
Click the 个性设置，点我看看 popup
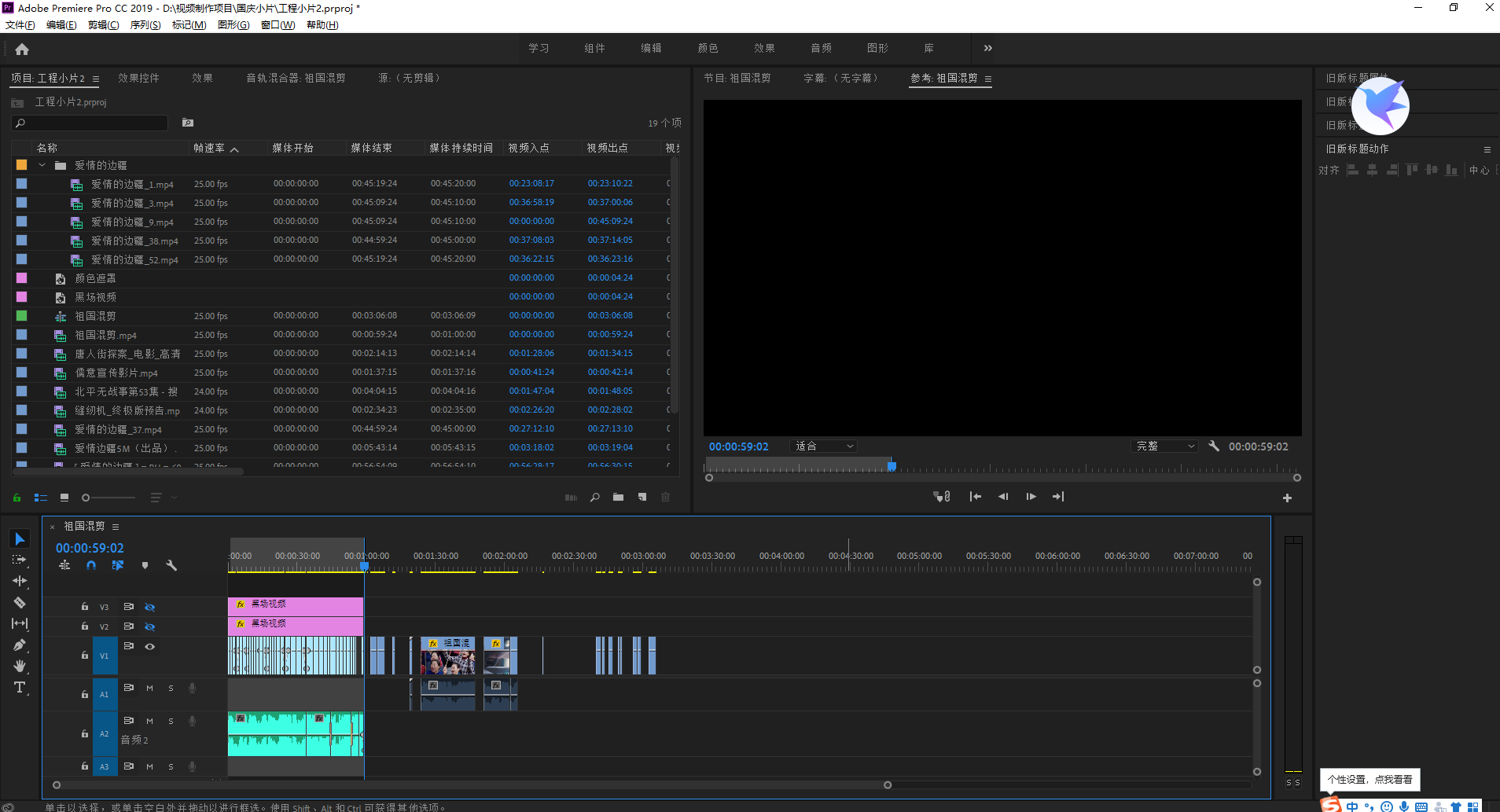pos(1369,779)
